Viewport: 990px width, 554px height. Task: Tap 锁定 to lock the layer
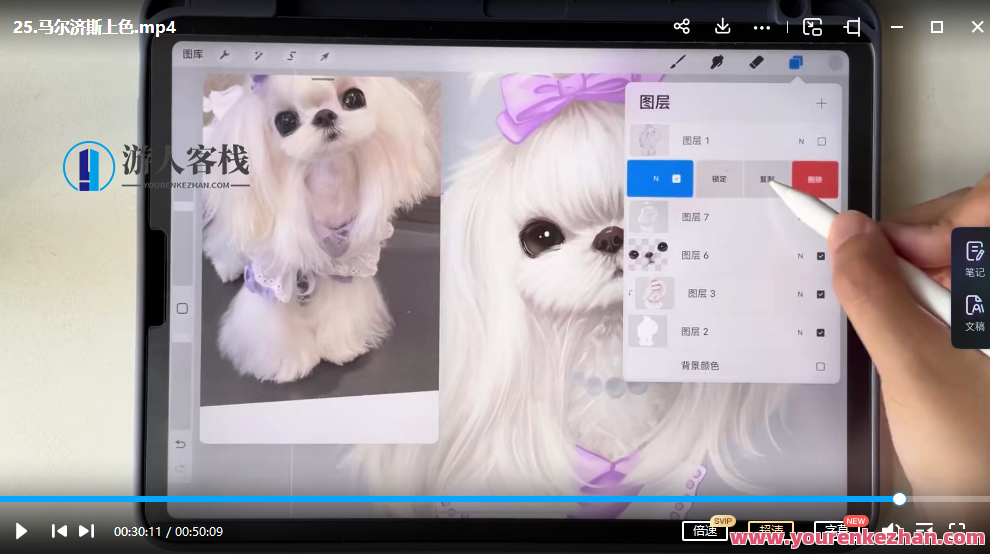[720, 179]
